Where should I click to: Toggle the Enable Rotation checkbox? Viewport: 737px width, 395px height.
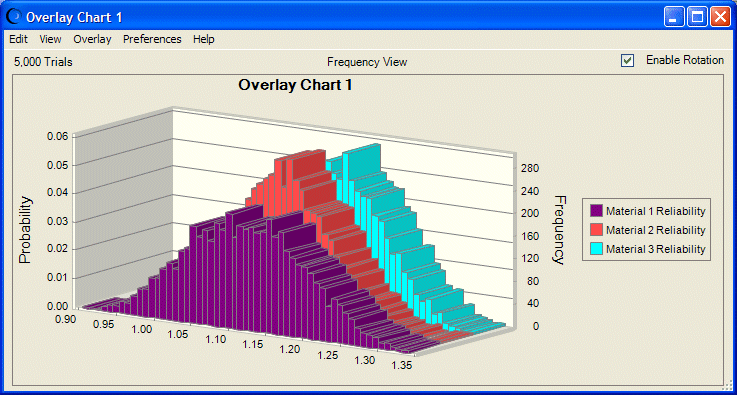pos(627,61)
